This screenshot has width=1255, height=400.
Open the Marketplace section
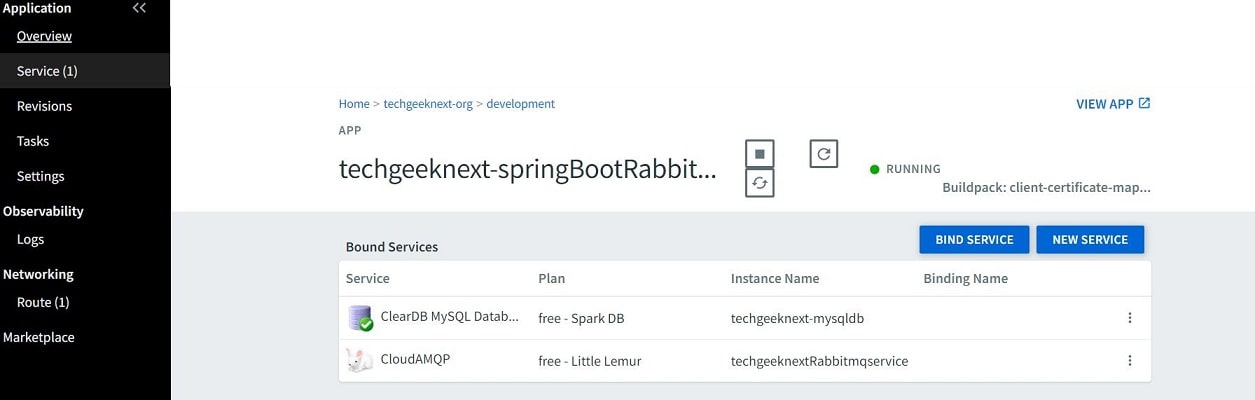[39, 337]
